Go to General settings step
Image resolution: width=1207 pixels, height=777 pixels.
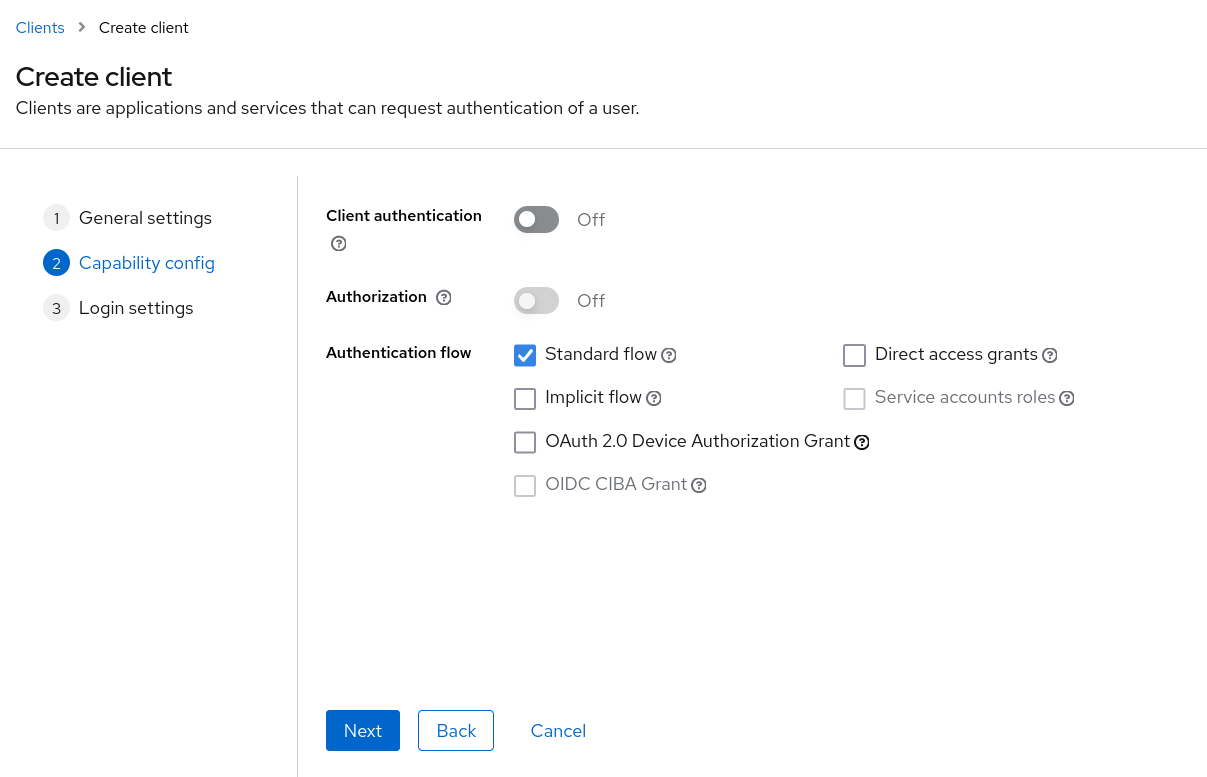tap(145, 218)
